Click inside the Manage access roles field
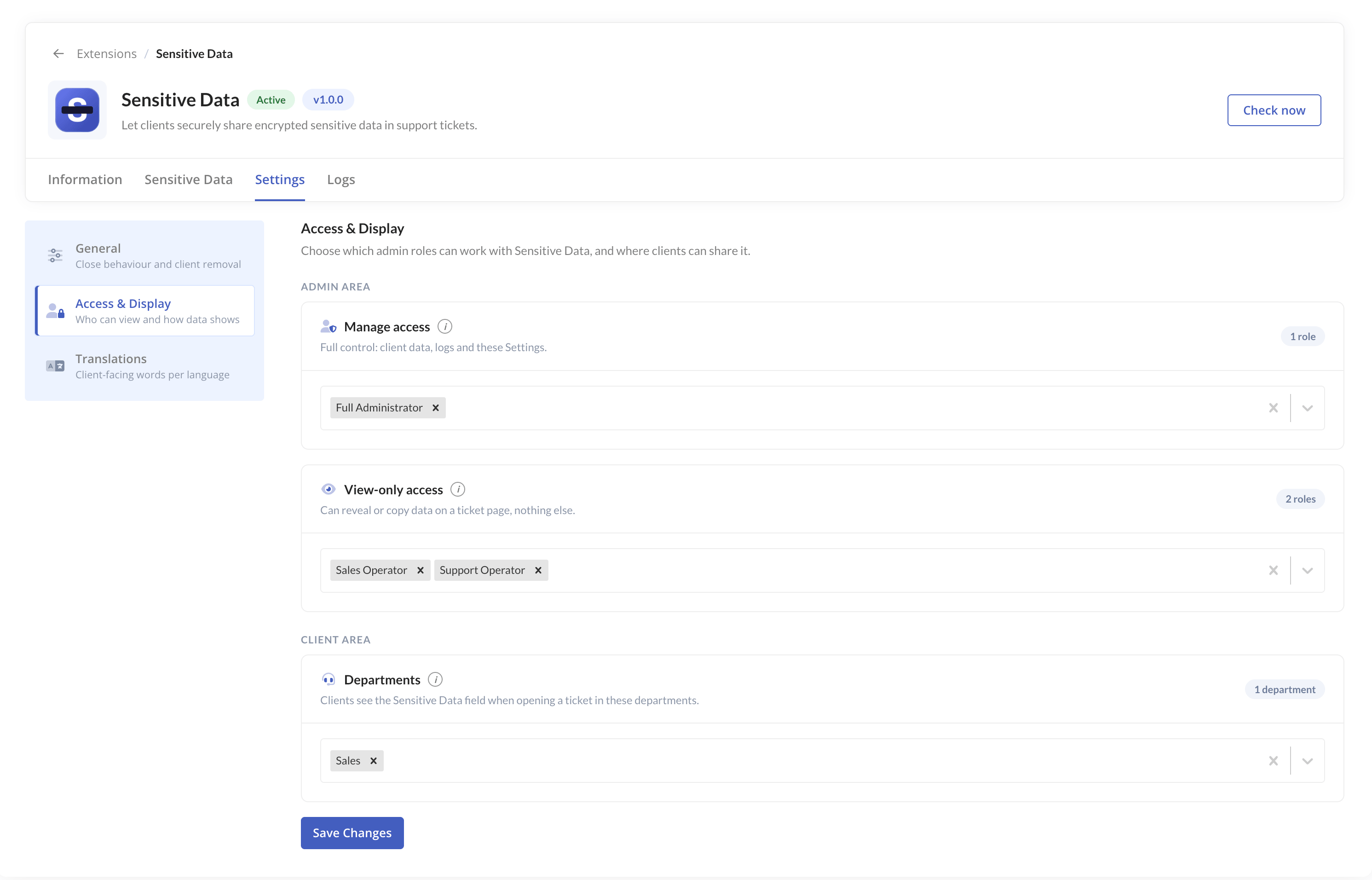Image resolution: width=1372 pixels, height=880 pixels. pos(822,408)
